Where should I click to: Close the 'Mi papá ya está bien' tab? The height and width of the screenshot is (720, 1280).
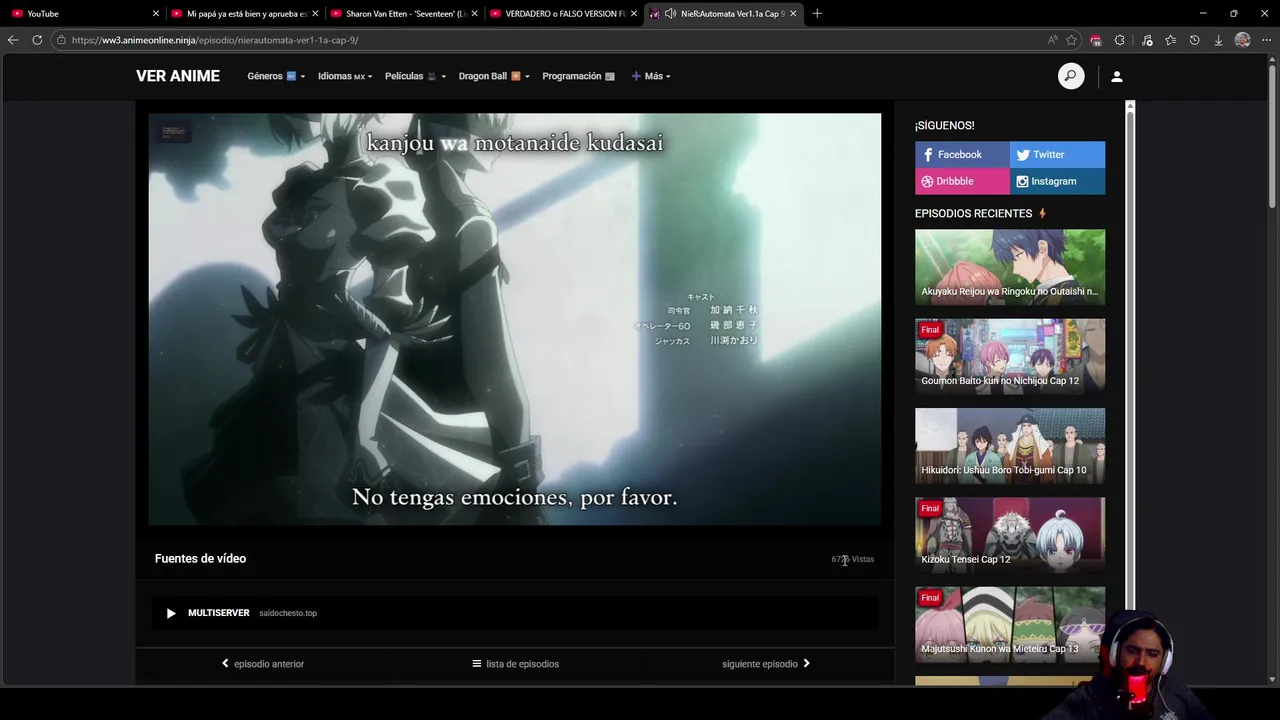point(315,14)
